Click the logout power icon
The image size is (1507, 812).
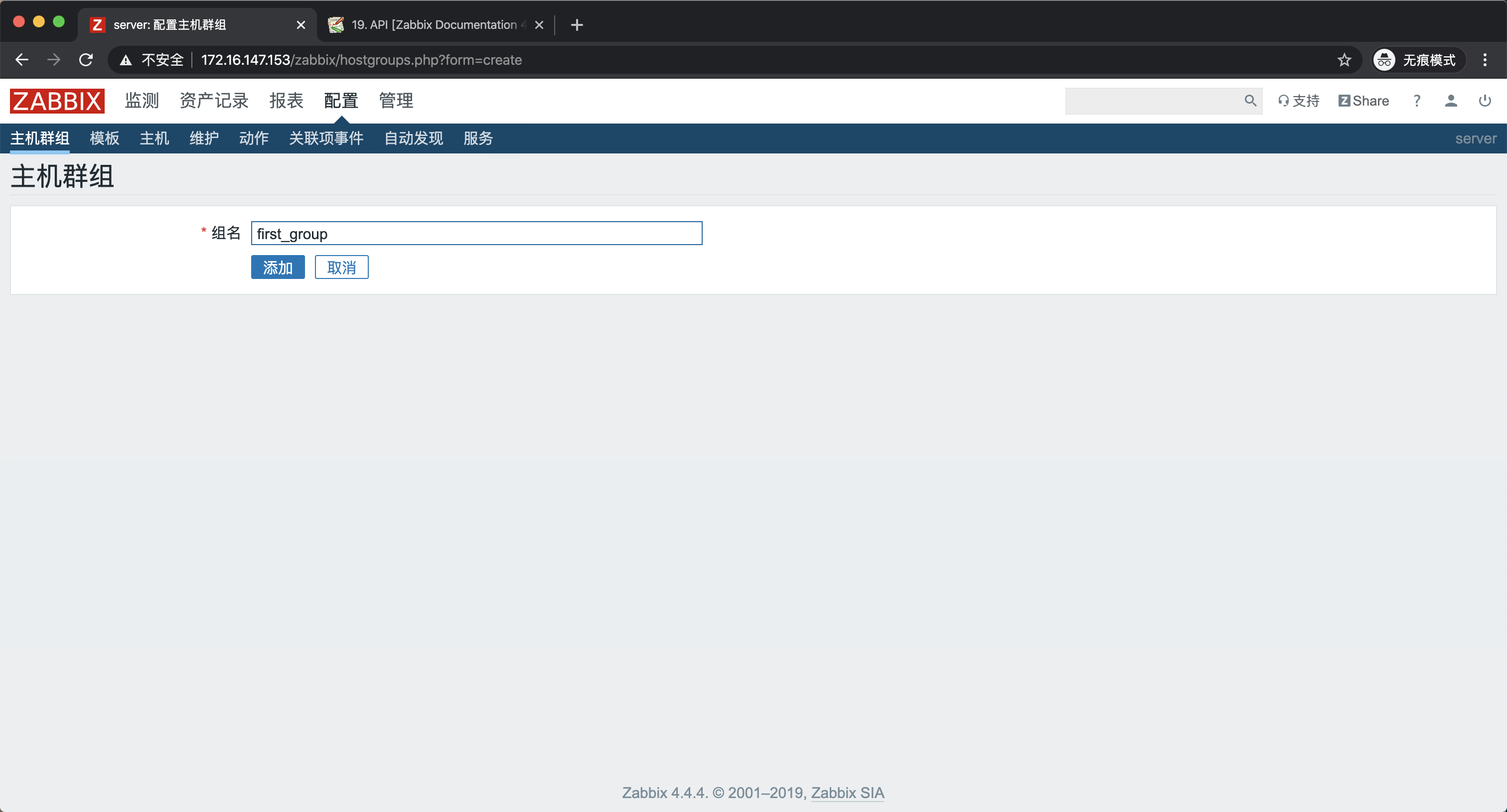(x=1484, y=101)
